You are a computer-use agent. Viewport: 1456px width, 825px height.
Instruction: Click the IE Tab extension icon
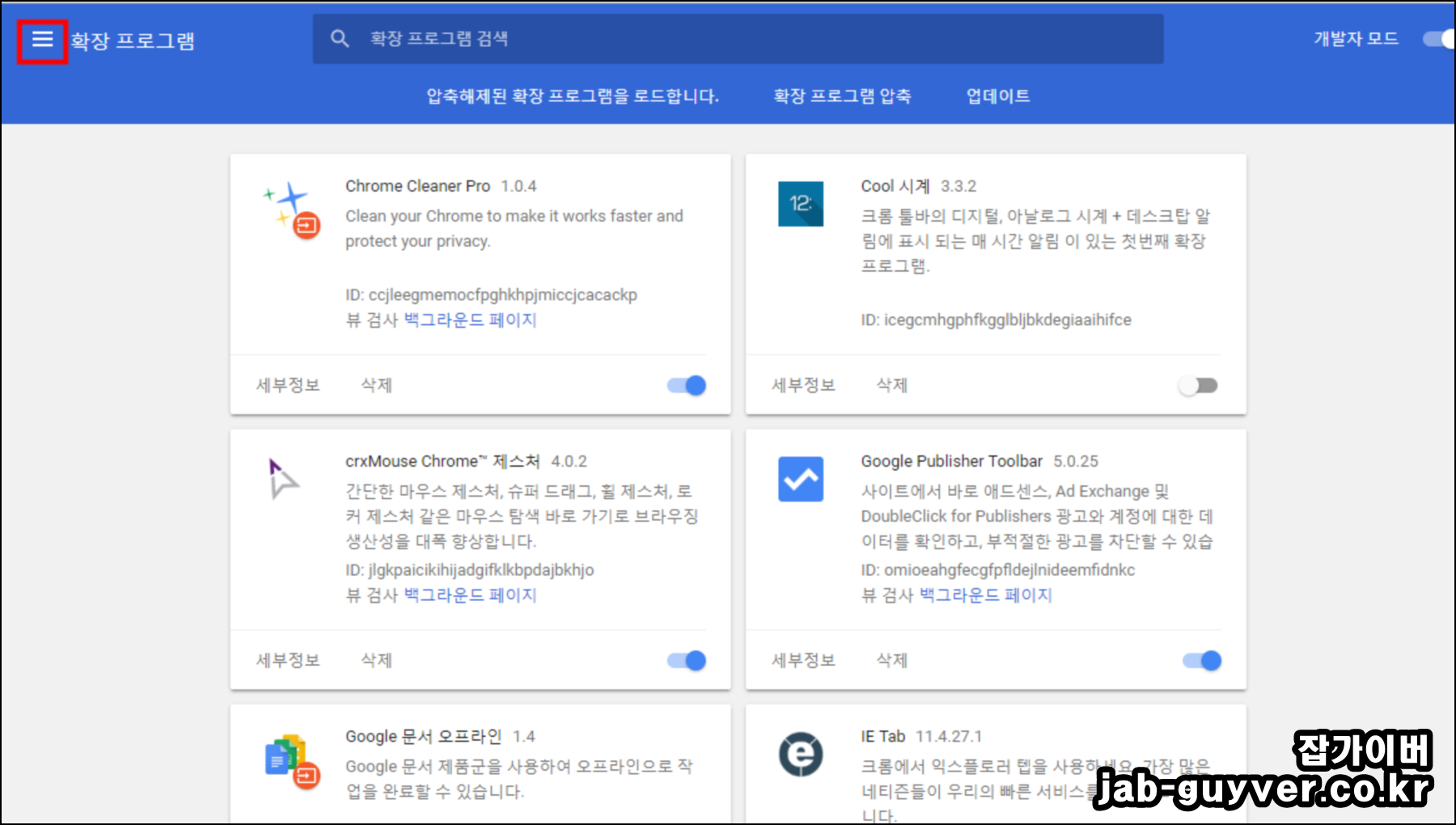point(801,754)
